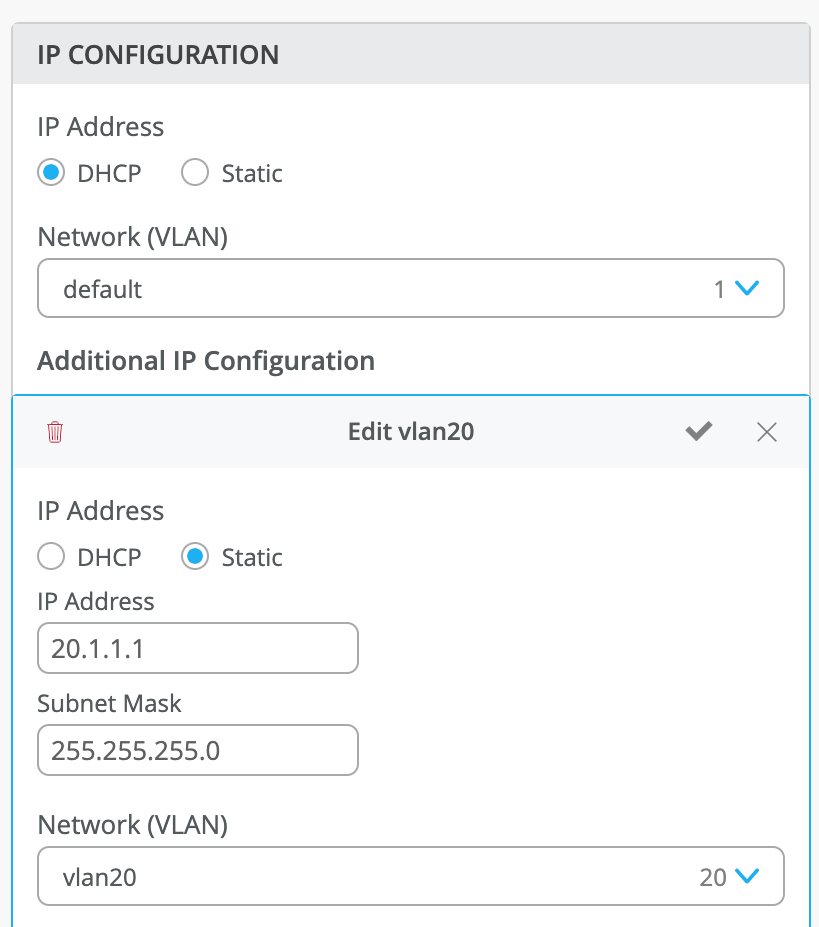Click the blue chevron beside default VLAN
The image size is (819, 927).
(x=747, y=289)
